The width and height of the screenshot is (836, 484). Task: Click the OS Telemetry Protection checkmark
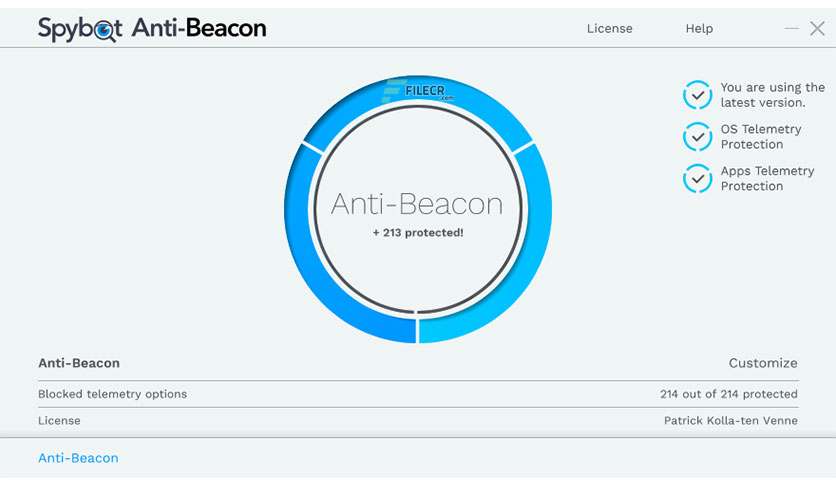[697, 137]
